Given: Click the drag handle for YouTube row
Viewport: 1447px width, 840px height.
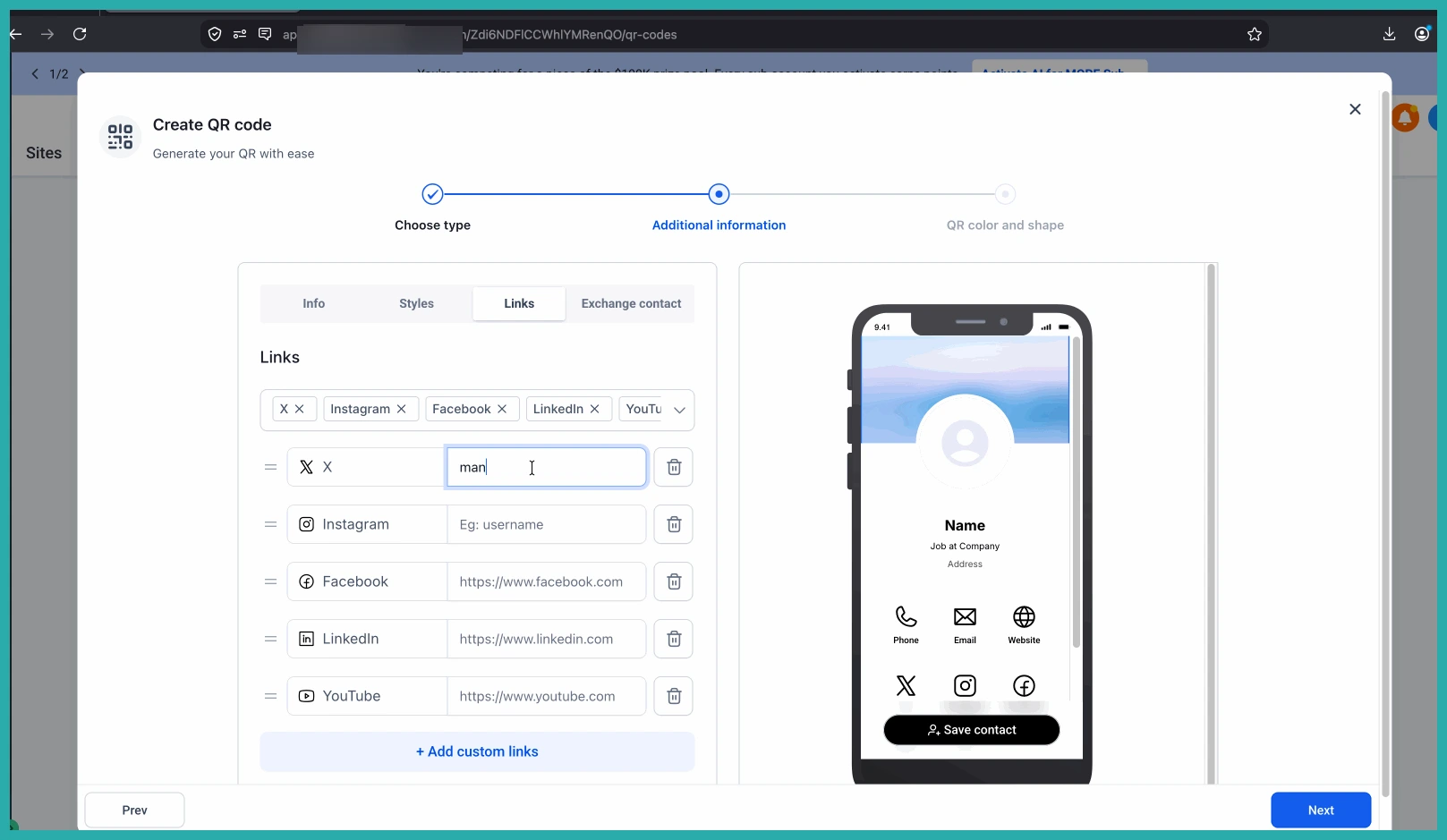Looking at the screenshot, I should pos(270,696).
